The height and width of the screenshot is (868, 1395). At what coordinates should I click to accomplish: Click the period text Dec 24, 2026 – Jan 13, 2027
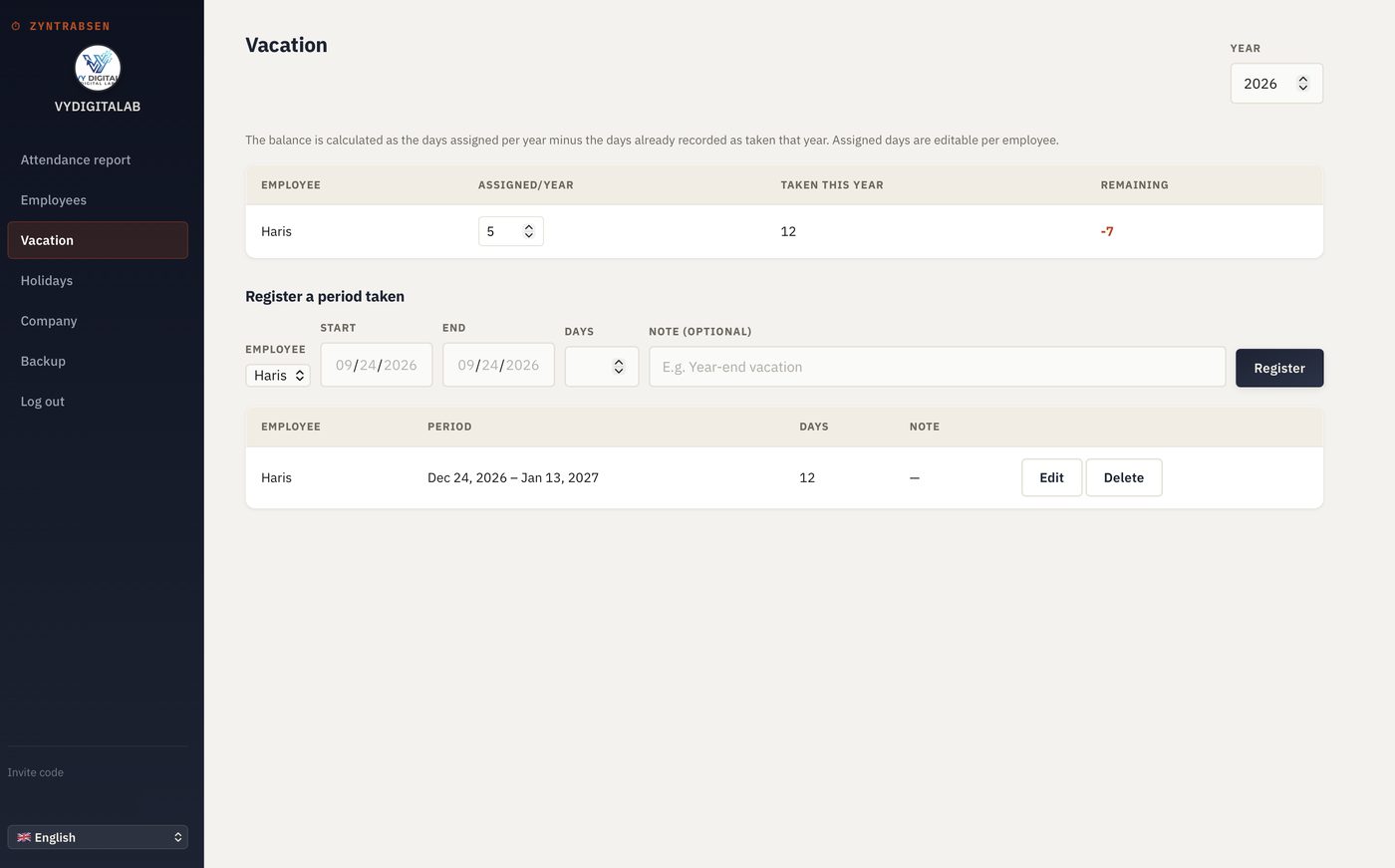coord(513,477)
